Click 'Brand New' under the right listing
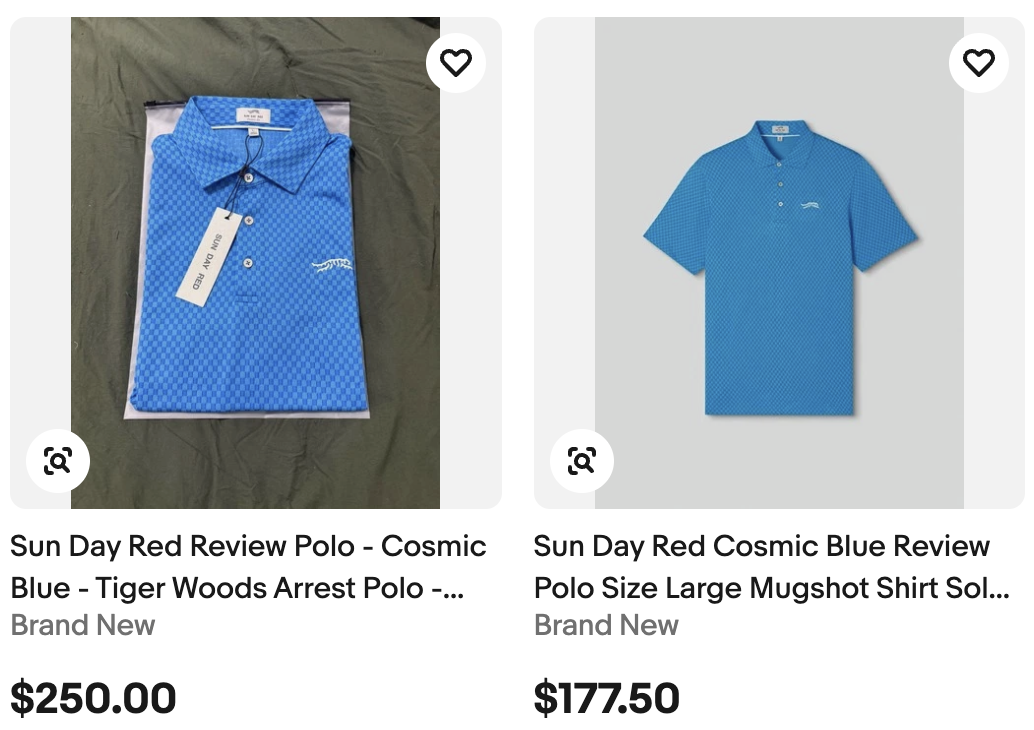This screenshot has height=730, width=1034. [x=606, y=626]
